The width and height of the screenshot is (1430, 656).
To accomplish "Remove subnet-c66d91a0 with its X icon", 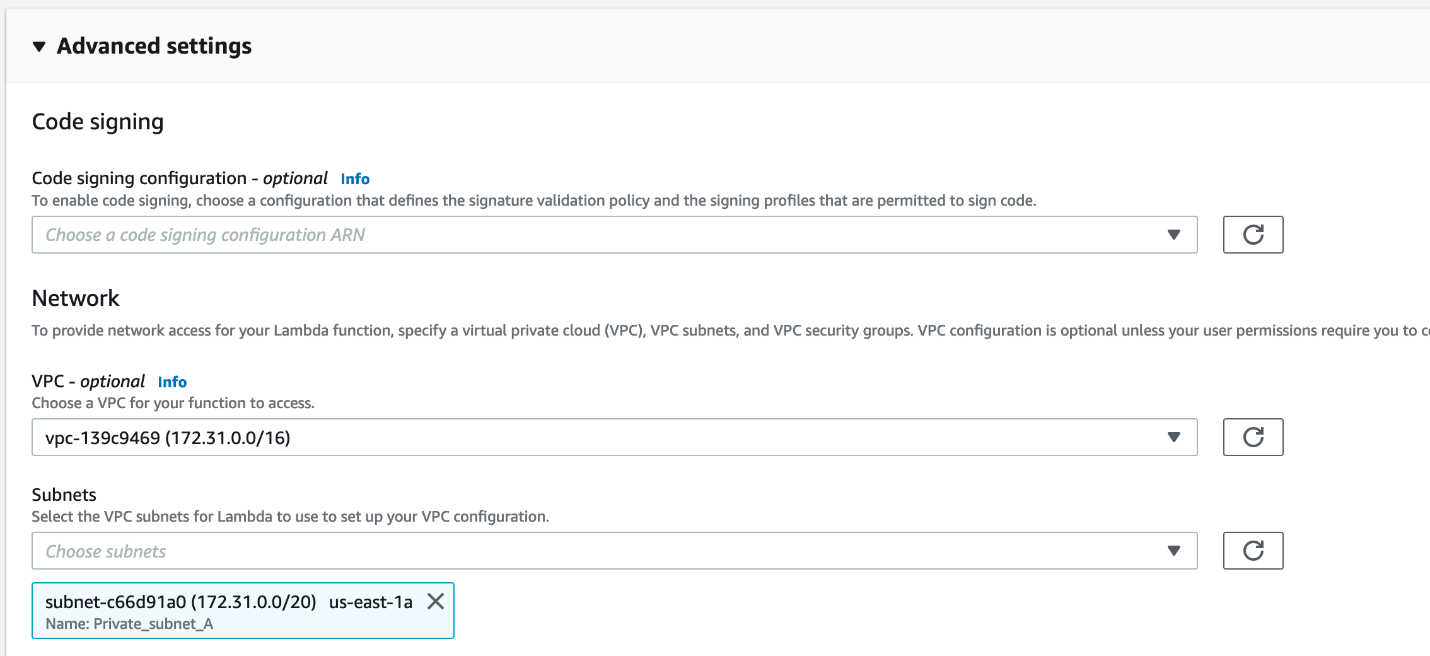I will [x=435, y=601].
